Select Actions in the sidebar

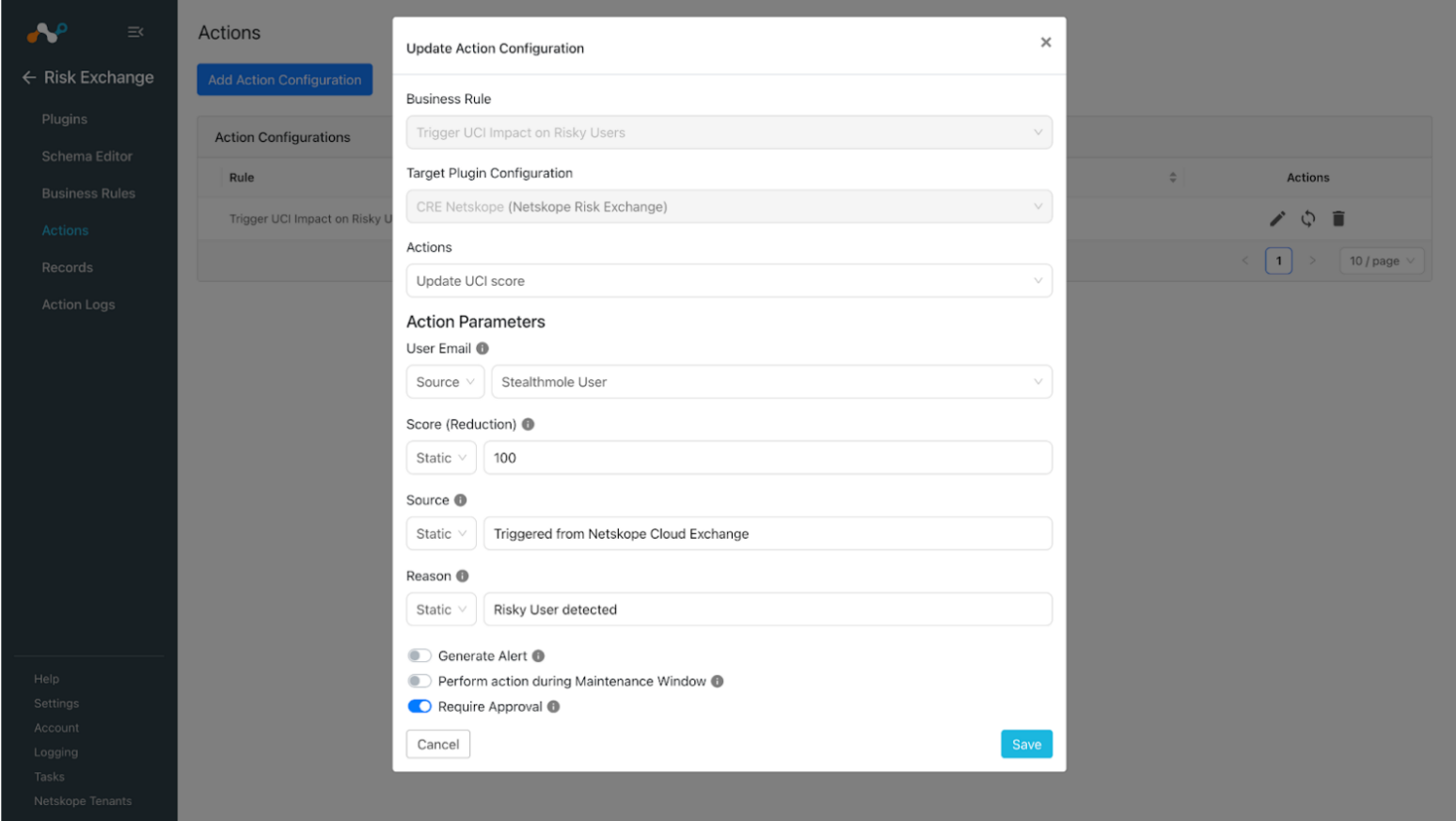pyautogui.click(x=65, y=230)
